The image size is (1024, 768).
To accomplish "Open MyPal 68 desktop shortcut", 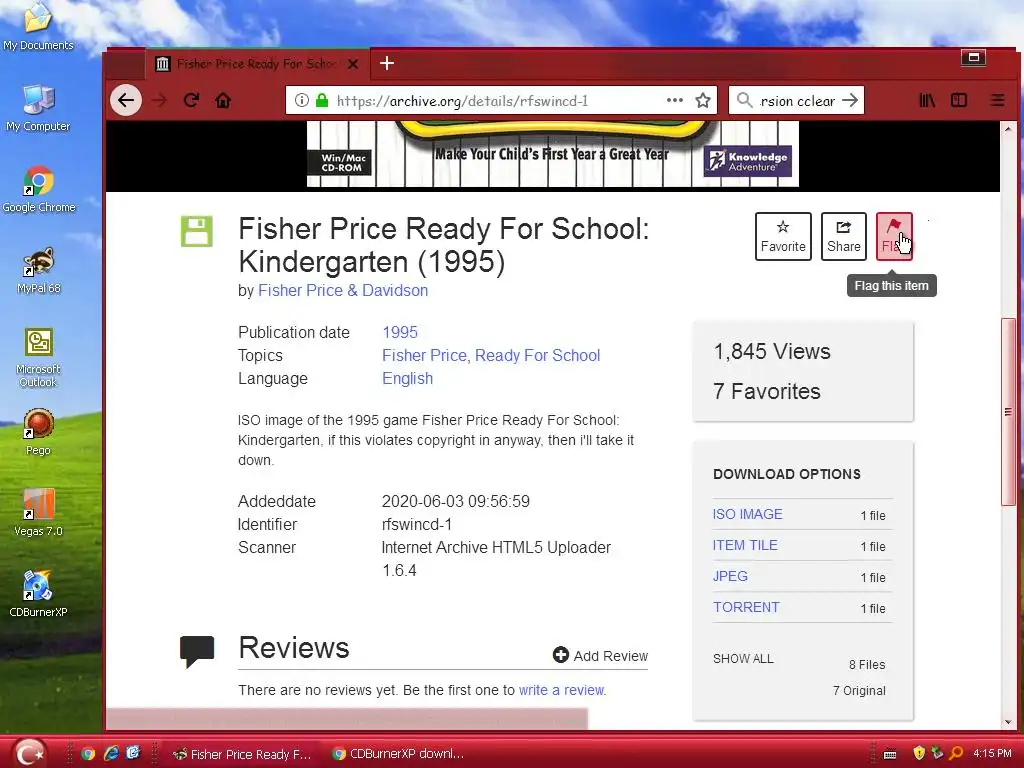I will tap(39, 270).
